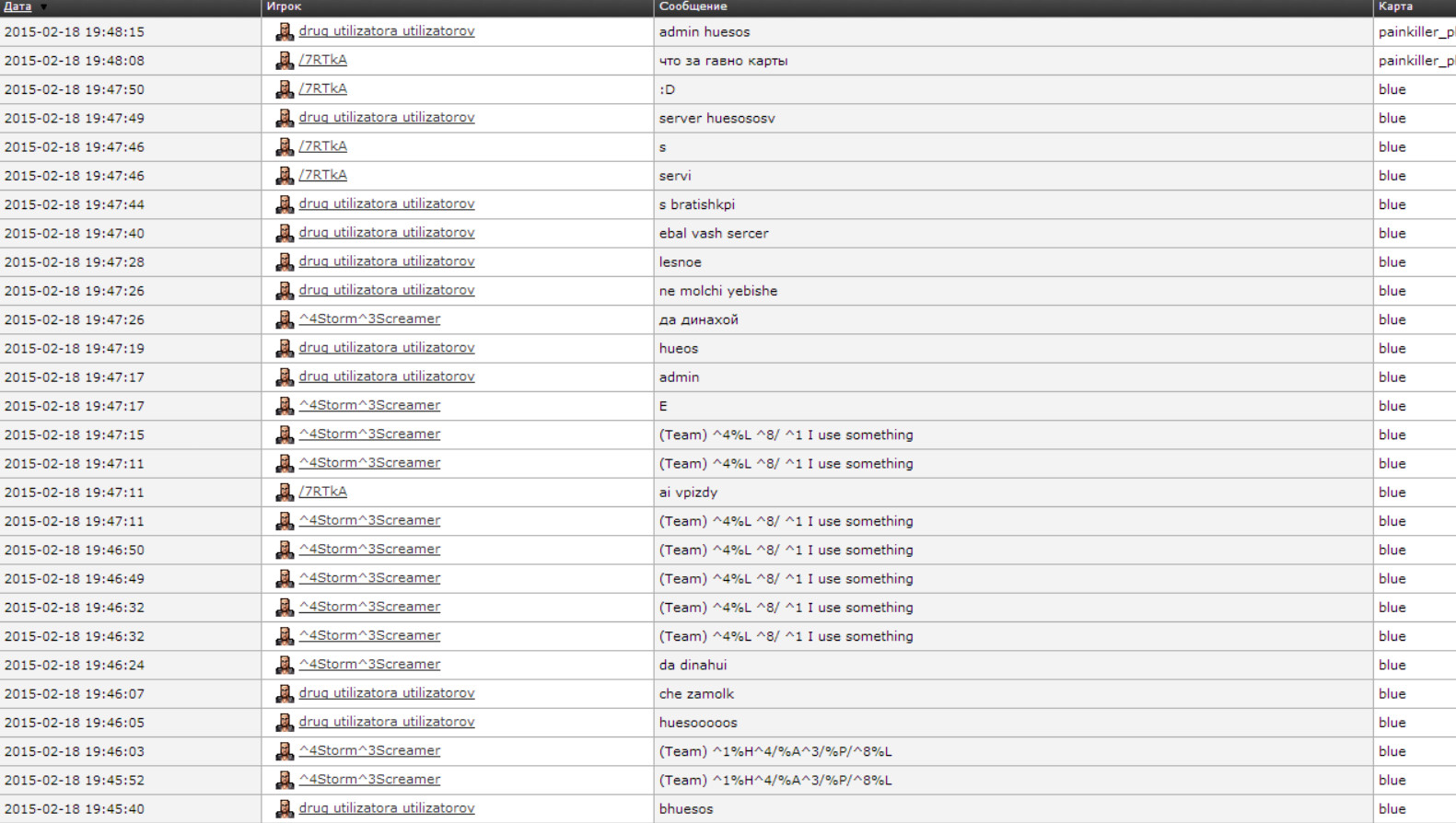The width and height of the screenshot is (1456, 823).
Task: Click avatar icon beside message "che zamolk"
Action: (x=285, y=693)
